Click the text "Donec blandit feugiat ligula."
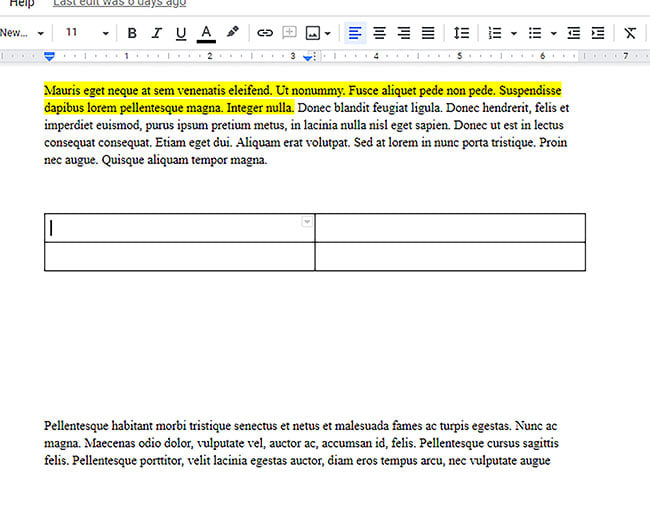Viewport: 650px width, 507px height. [x=370, y=108]
